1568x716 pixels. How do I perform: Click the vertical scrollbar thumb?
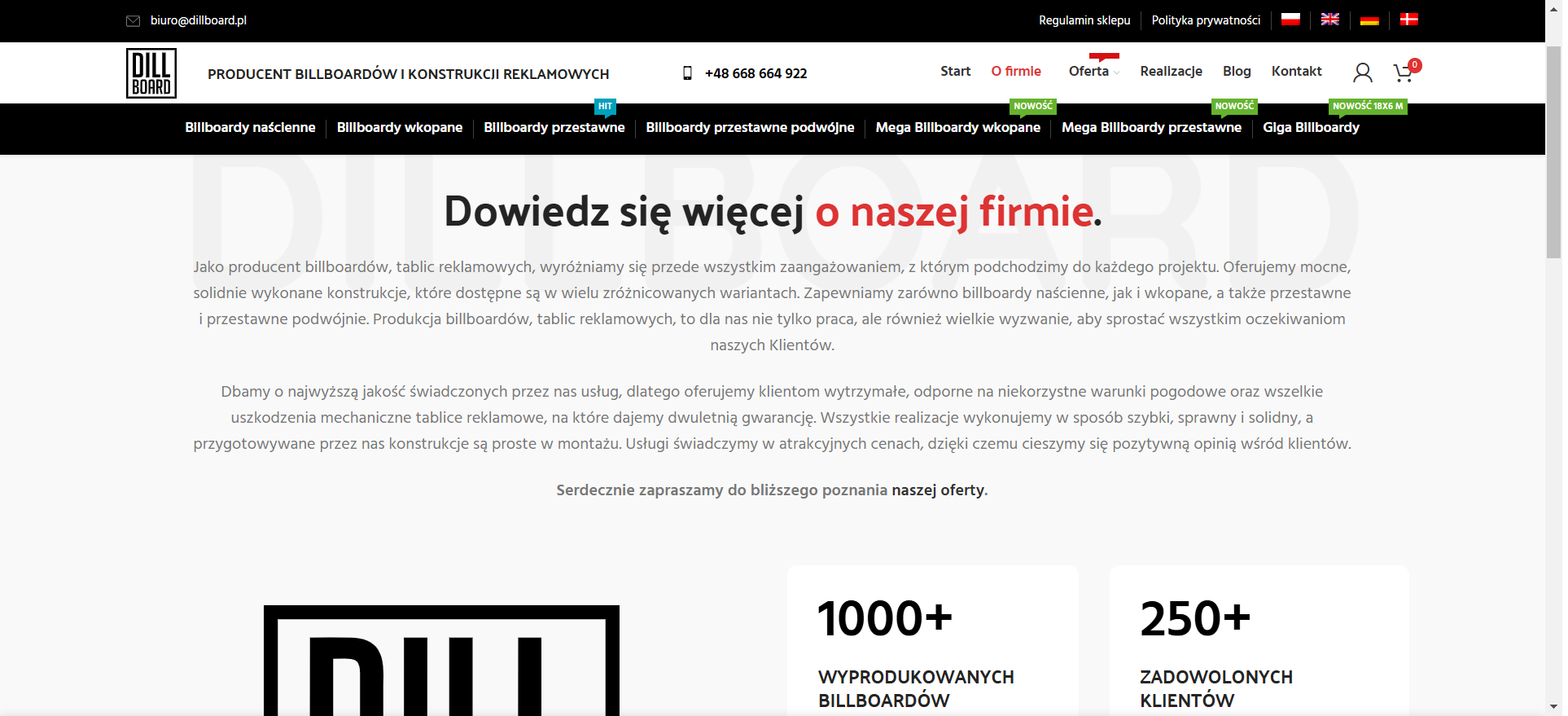coord(1553,151)
